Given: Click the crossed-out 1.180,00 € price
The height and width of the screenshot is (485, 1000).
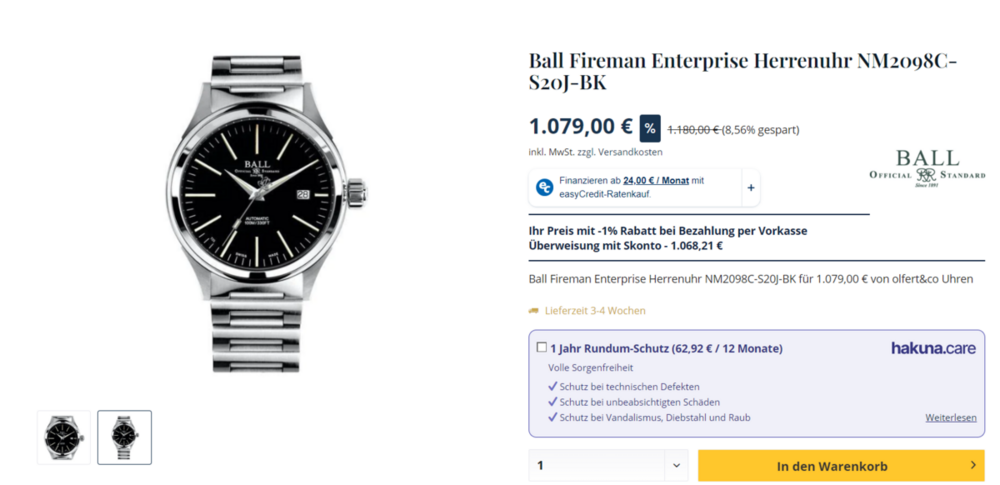Looking at the screenshot, I should click(x=693, y=129).
